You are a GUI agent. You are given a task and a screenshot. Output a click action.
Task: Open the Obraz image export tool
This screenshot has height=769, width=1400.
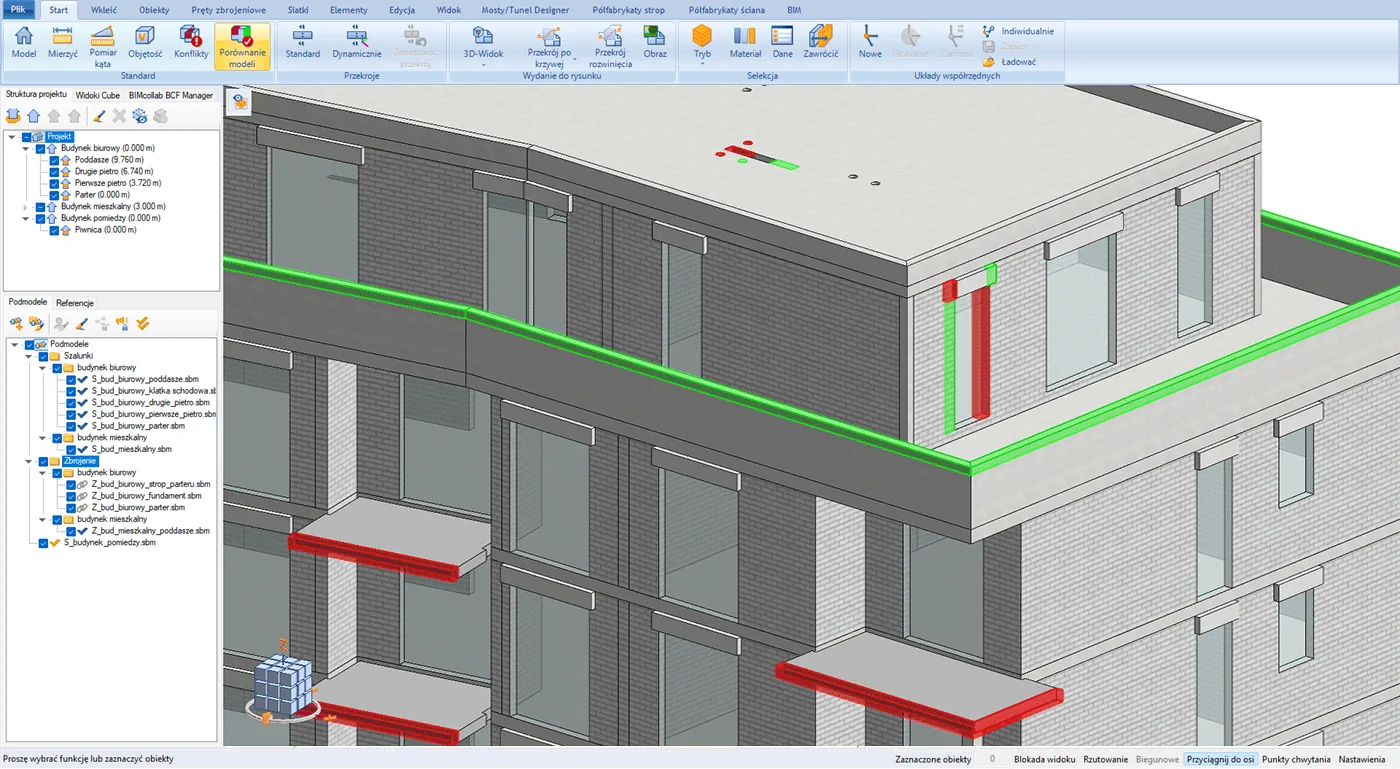coord(655,43)
